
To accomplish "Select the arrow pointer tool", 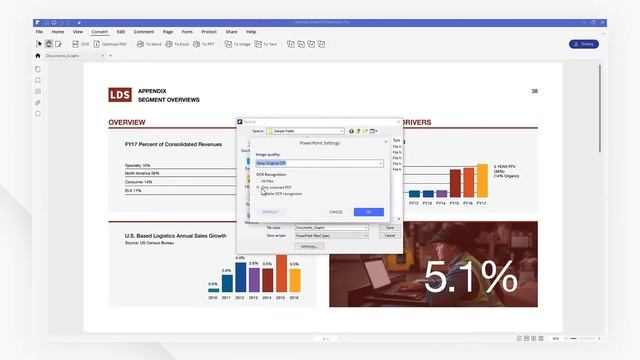I will pos(39,44).
